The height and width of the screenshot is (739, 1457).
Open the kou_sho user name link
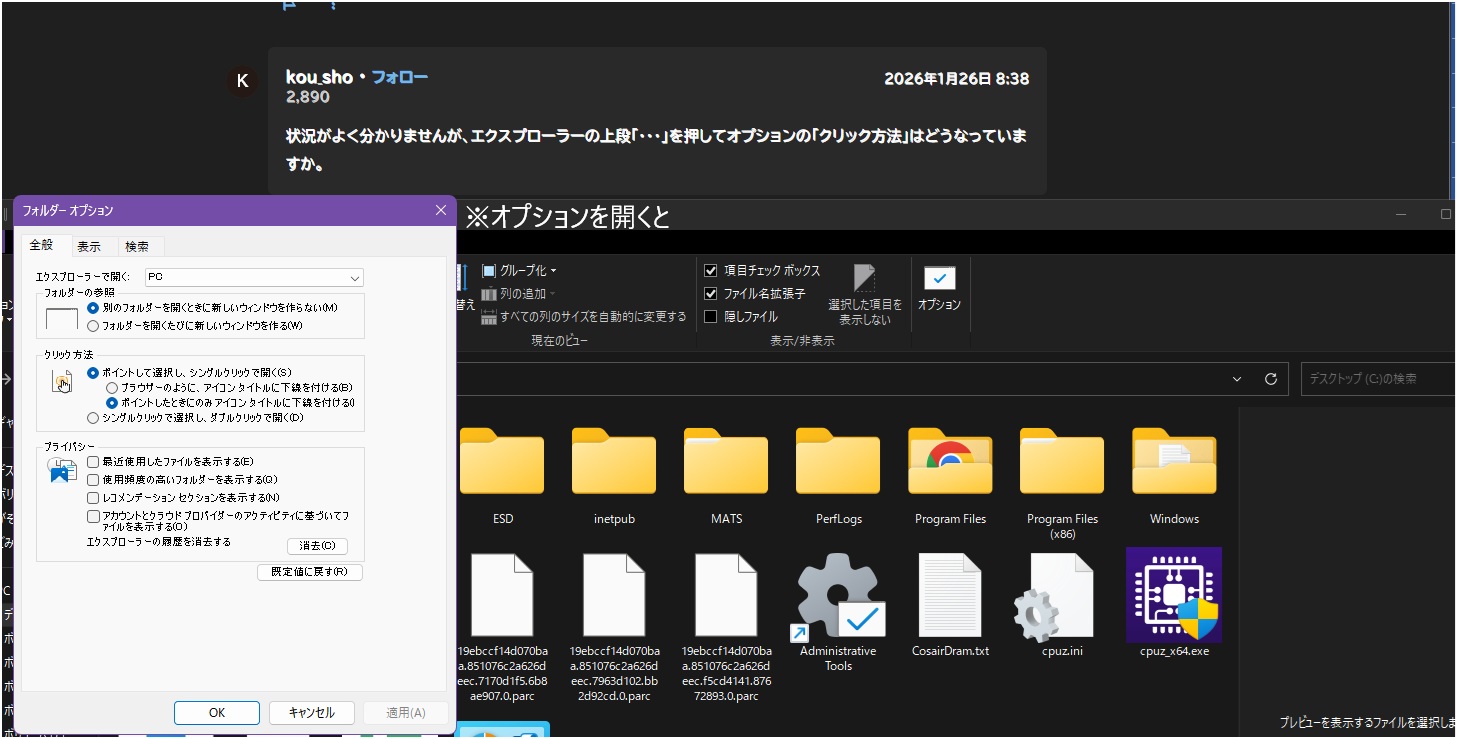tap(319, 77)
